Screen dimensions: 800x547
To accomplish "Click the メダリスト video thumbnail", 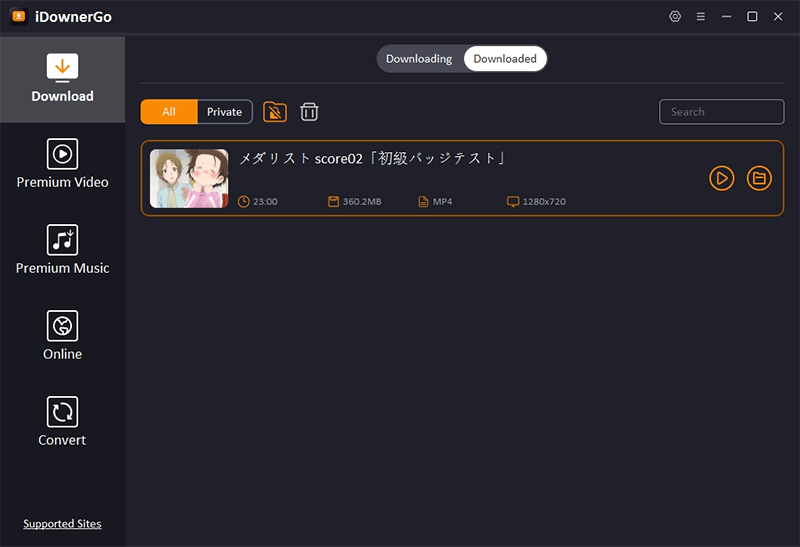I will click(x=189, y=178).
